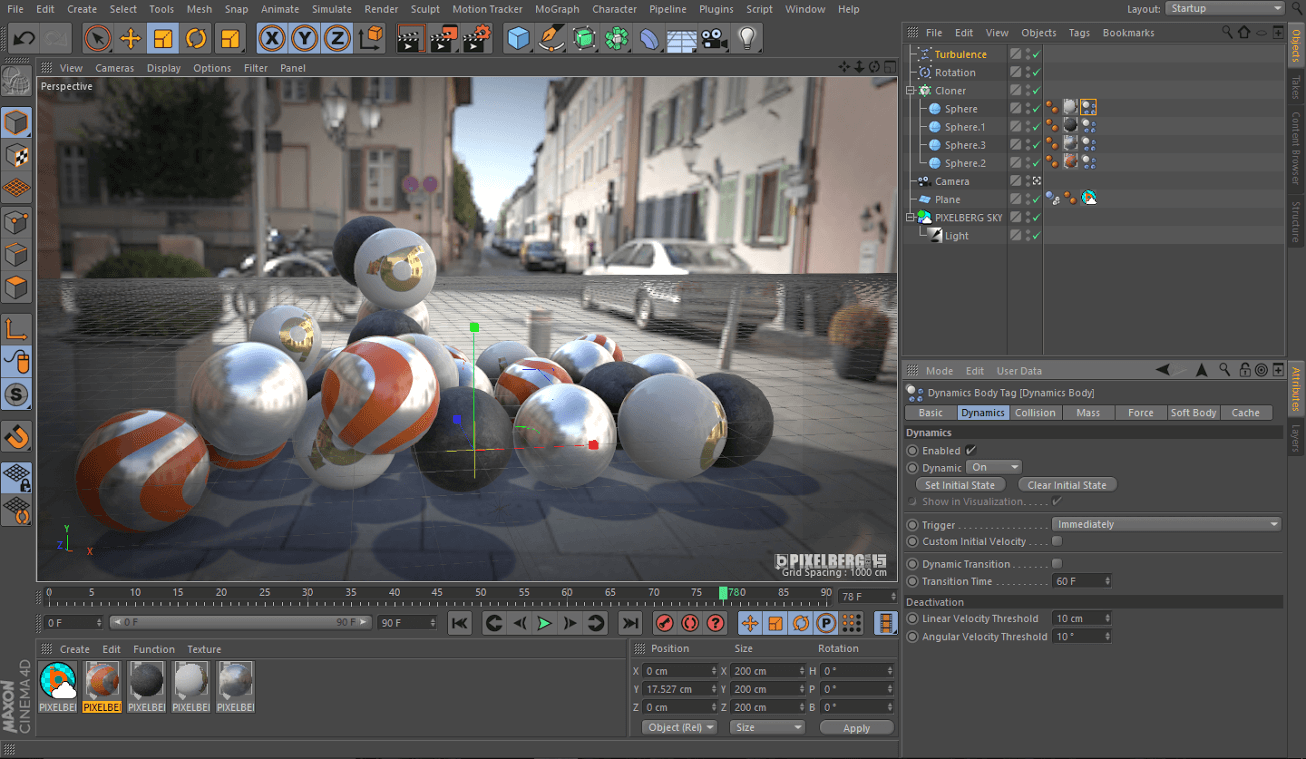Open the Trigger Immediately dropdown
The height and width of the screenshot is (759, 1306).
[x=1166, y=525]
